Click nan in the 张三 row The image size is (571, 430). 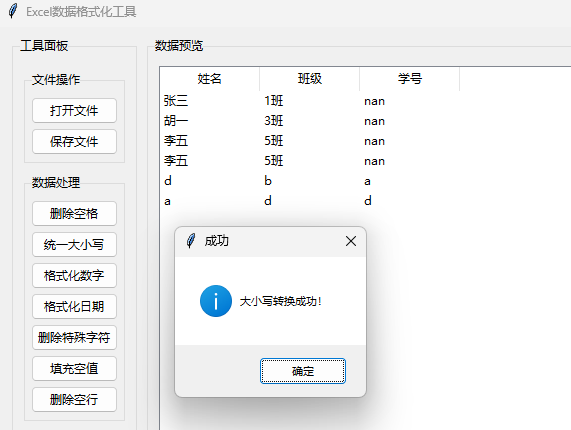(374, 101)
